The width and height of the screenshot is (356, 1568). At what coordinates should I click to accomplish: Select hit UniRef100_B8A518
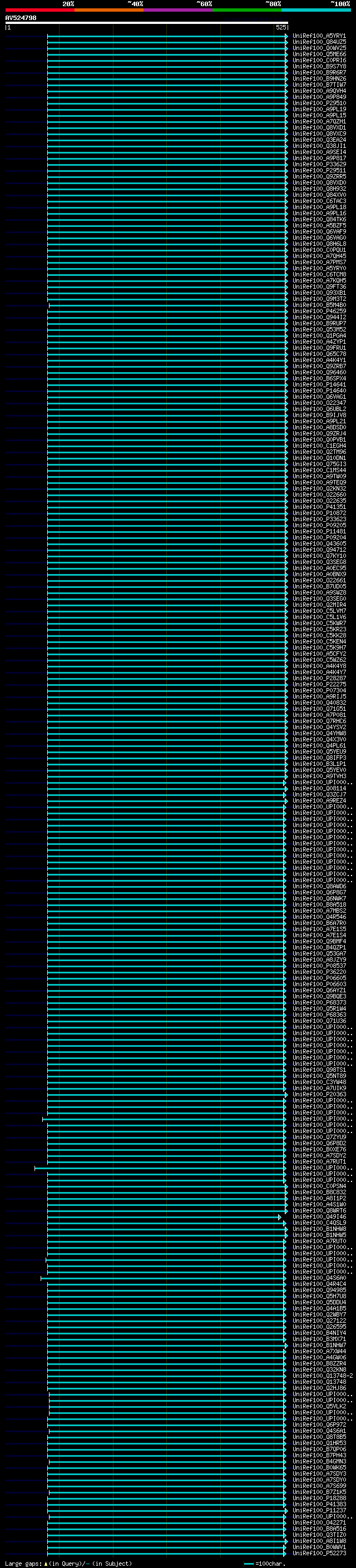tap(319, 904)
